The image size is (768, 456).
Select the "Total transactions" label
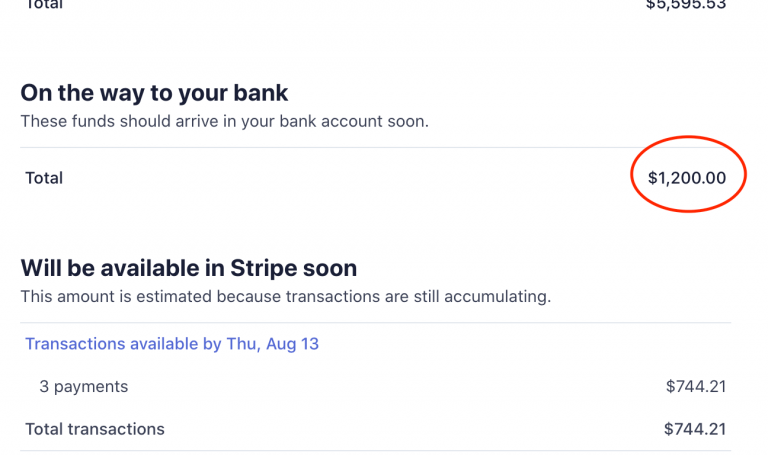pos(95,429)
